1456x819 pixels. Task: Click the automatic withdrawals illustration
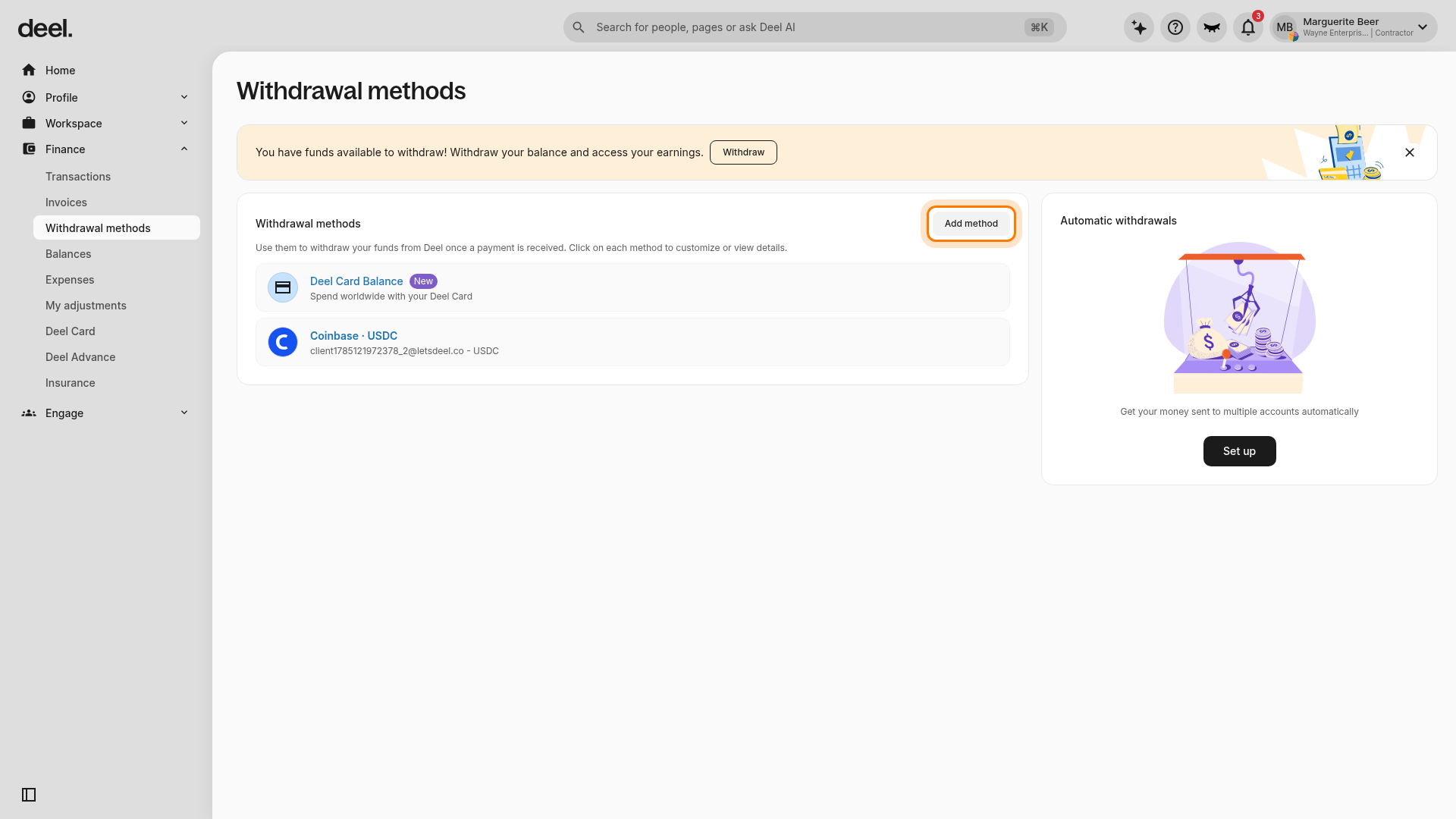(1239, 318)
